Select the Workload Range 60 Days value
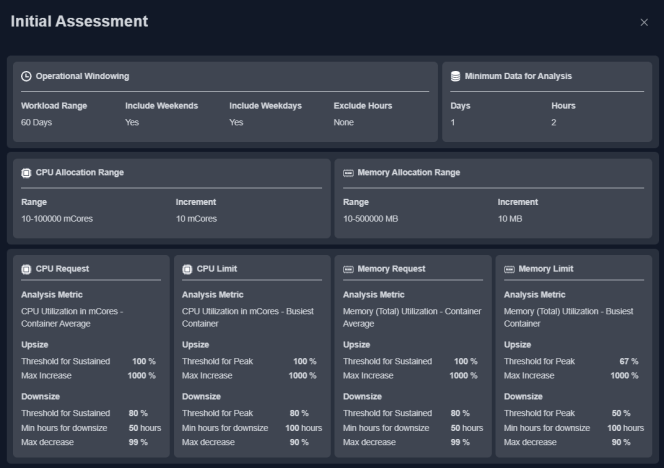 pos(36,122)
